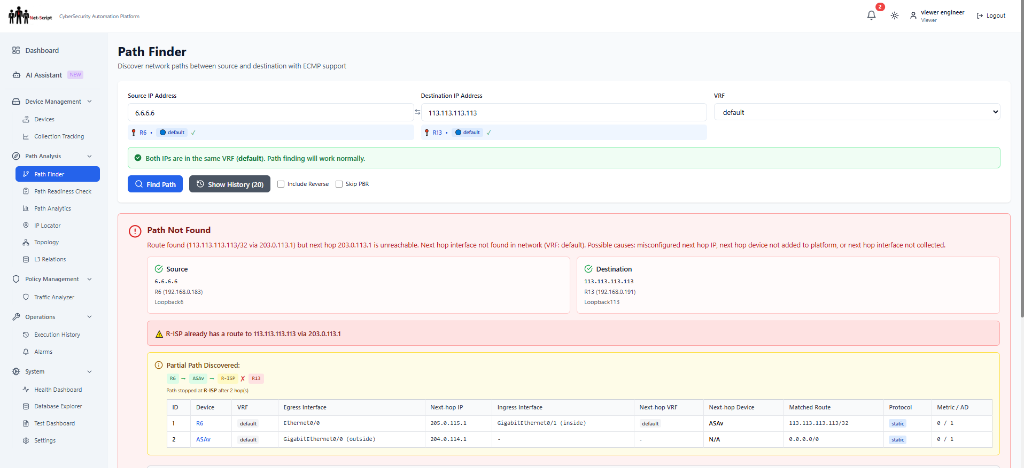Collapse the Policy Management section
Image resolution: width=1024 pixels, height=468 pixels.
pos(54,279)
